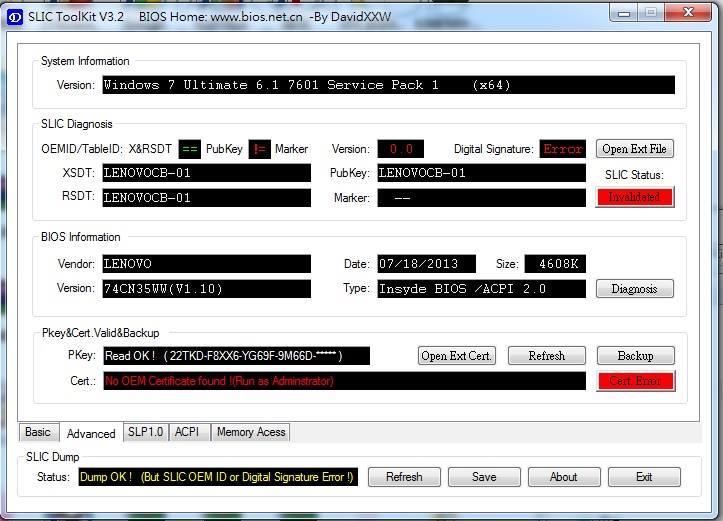Save the SLIC dump
This screenshot has width=723, height=521.
pyautogui.click(x=484, y=477)
